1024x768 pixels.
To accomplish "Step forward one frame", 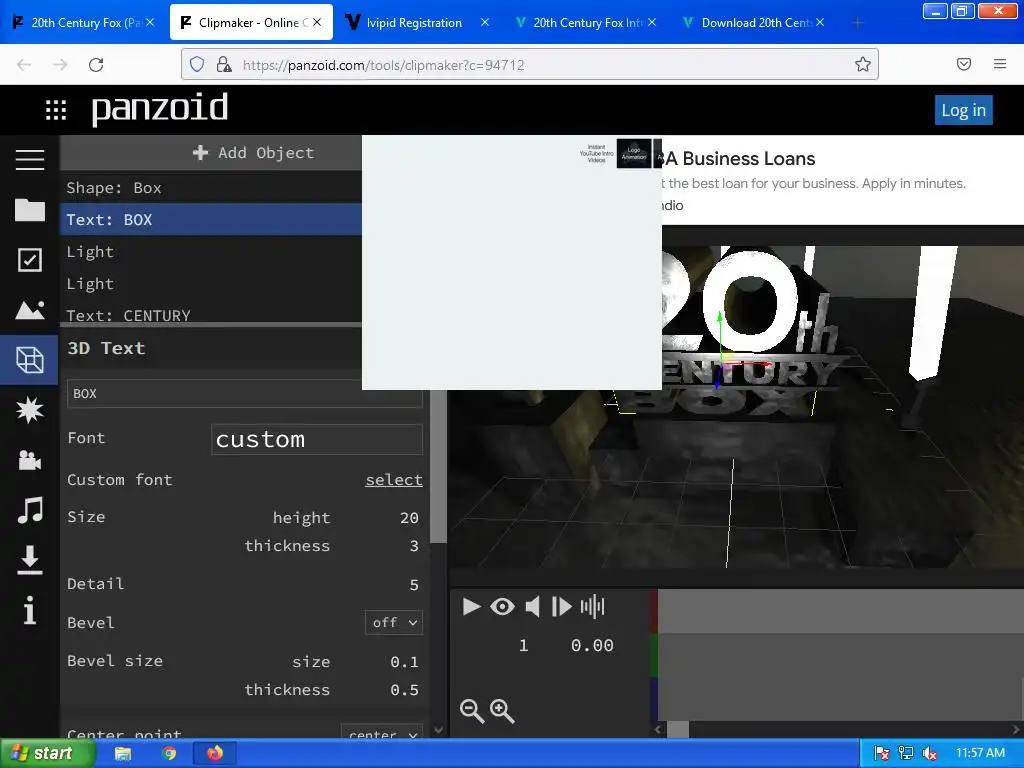I will tap(562, 607).
